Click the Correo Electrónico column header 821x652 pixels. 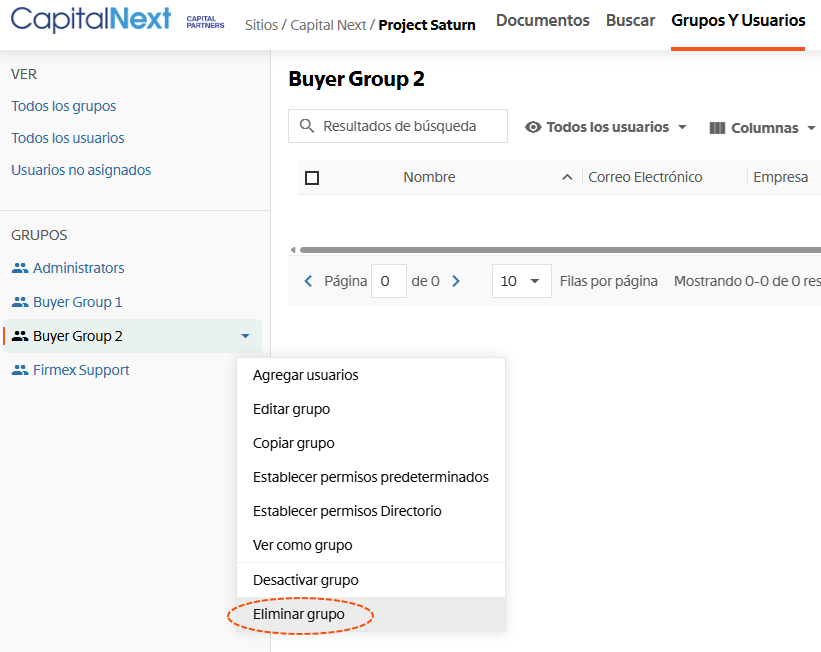645,177
